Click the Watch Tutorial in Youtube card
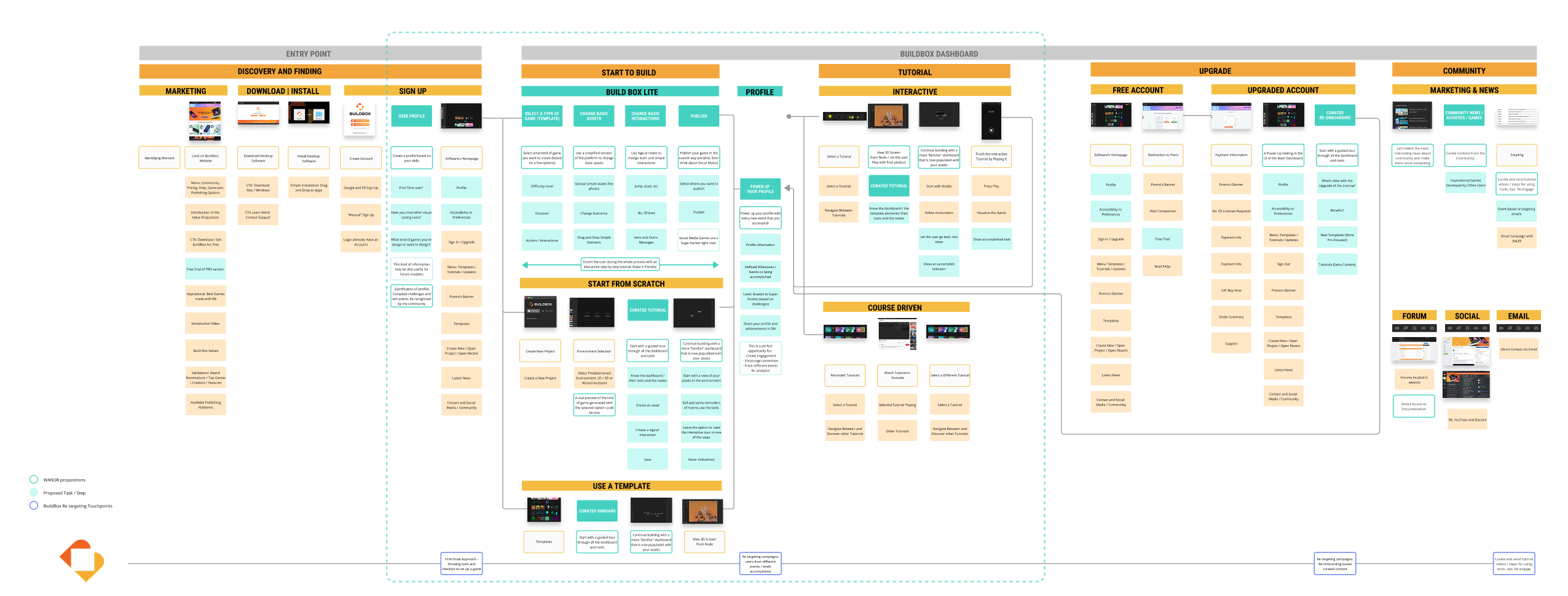Screen dimensions: 1568x596 (897, 375)
